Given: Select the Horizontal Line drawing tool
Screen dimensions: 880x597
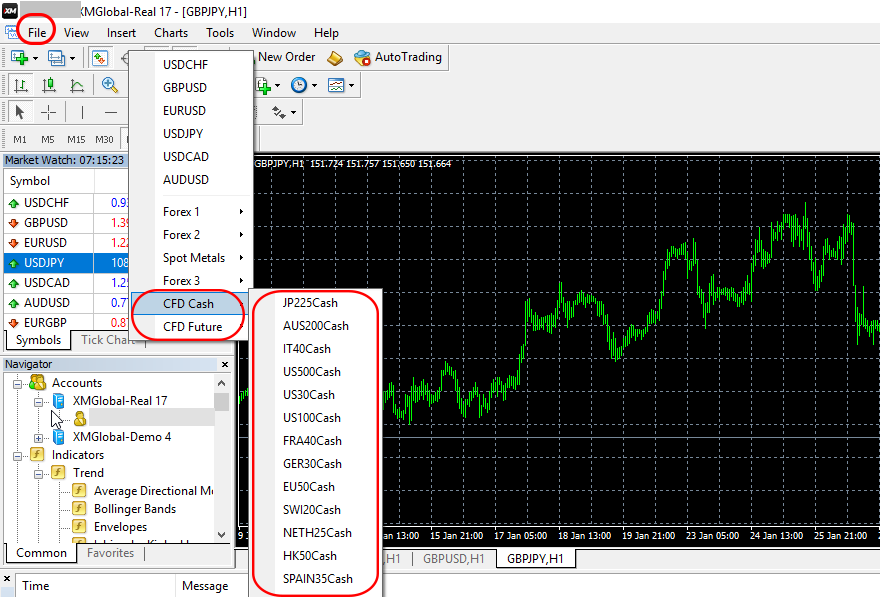Looking at the screenshot, I should point(111,112).
